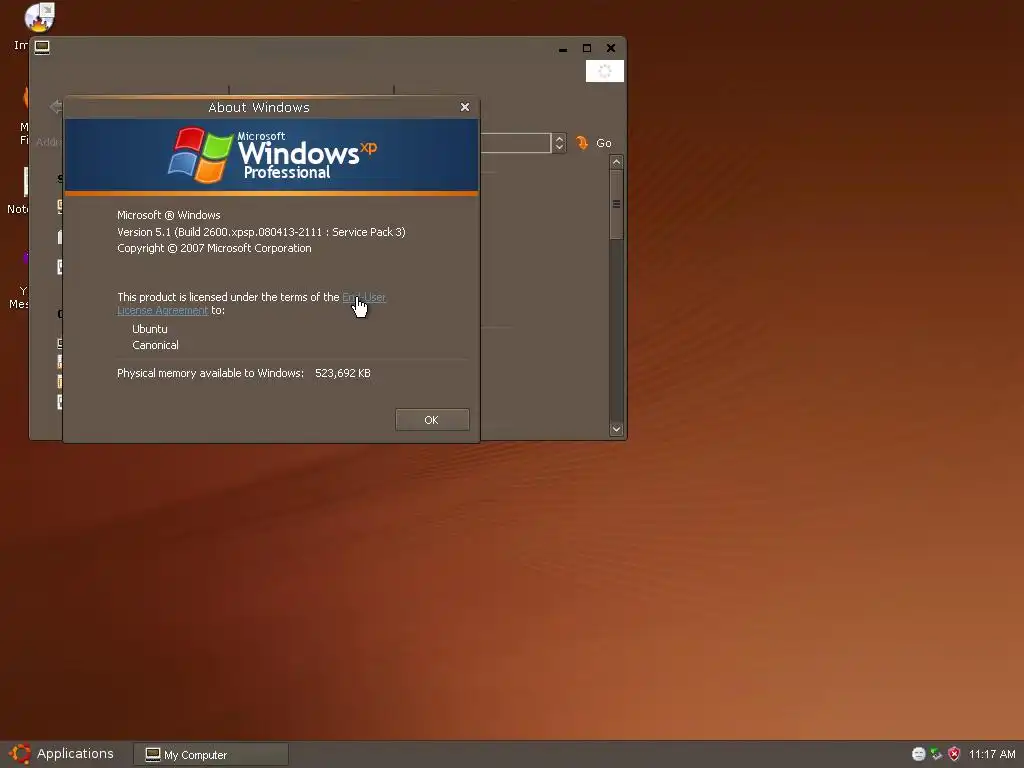Viewport: 1024px width, 768px height.
Task: Click the red shield security tray icon
Action: pos(954,754)
